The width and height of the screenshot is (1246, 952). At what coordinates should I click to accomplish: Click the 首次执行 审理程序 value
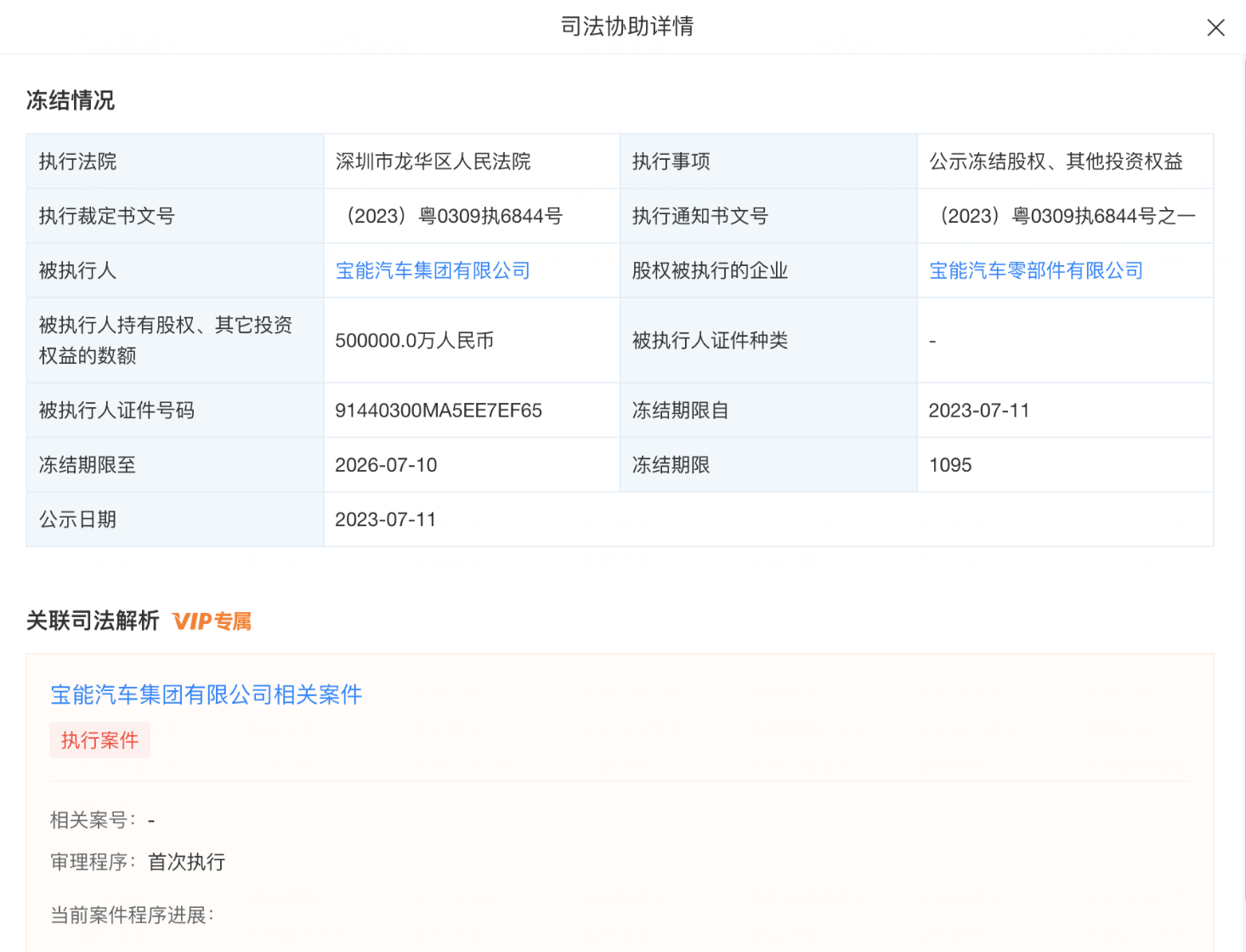(x=187, y=862)
